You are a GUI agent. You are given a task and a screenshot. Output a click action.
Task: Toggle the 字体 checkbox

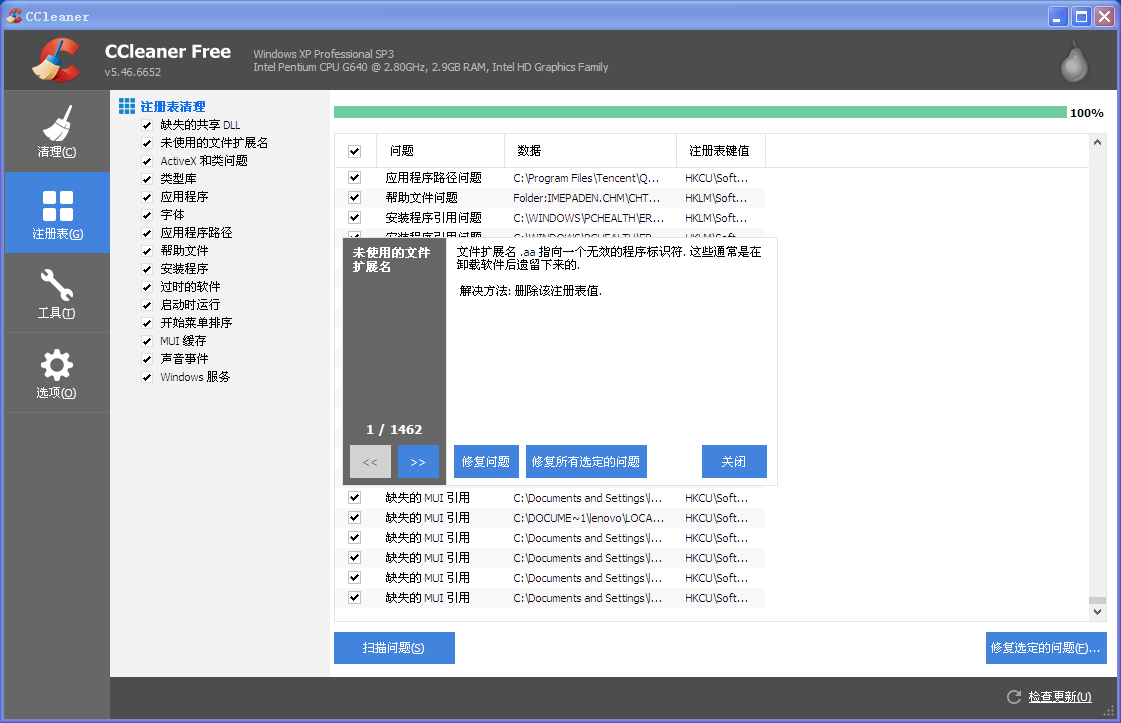coord(147,215)
